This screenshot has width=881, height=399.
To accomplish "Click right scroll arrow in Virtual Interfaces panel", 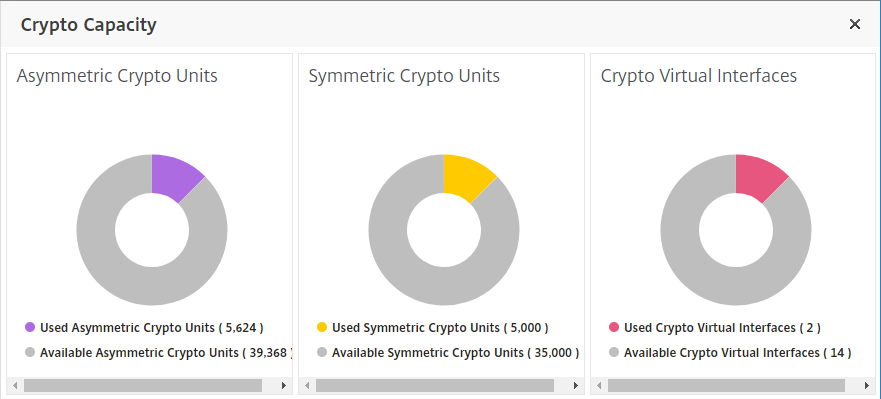I will click(868, 386).
